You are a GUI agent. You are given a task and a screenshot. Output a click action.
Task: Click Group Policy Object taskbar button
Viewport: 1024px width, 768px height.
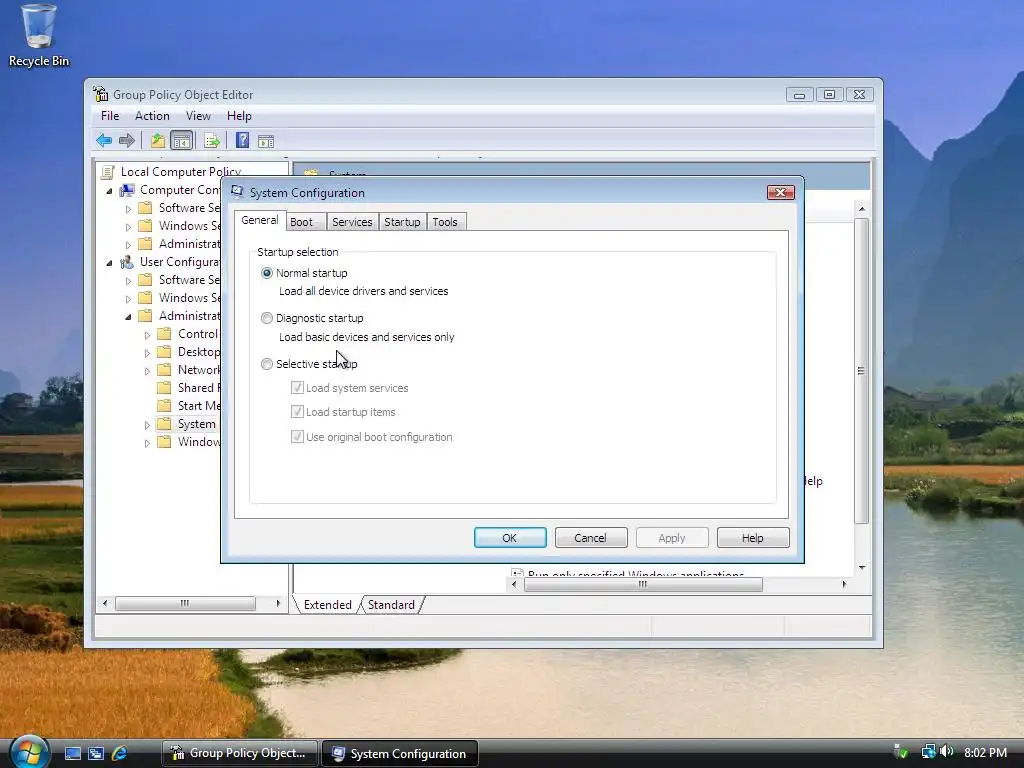[x=239, y=753]
